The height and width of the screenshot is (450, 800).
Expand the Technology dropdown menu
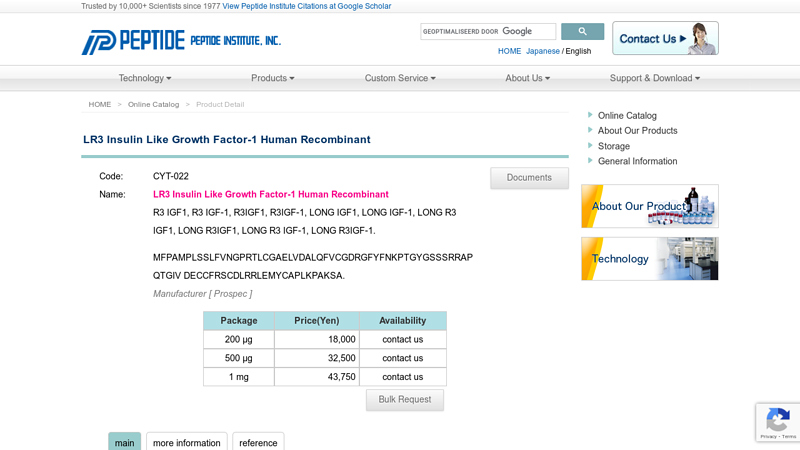point(145,78)
